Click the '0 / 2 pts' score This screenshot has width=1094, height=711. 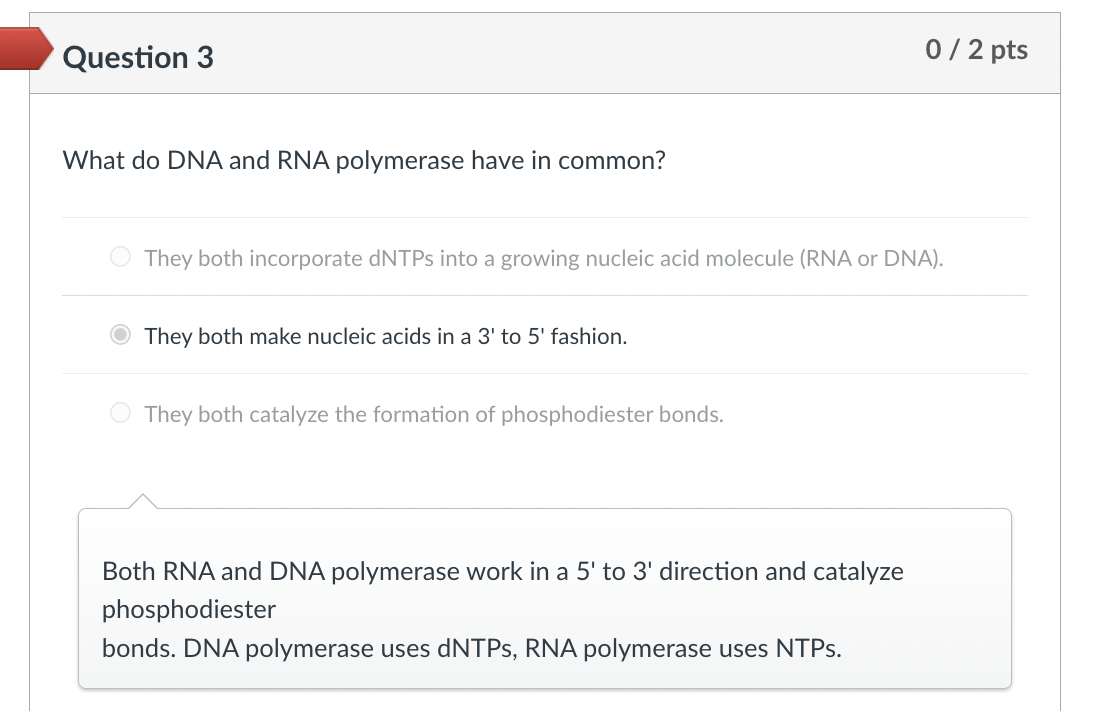pyautogui.click(x=976, y=50)
